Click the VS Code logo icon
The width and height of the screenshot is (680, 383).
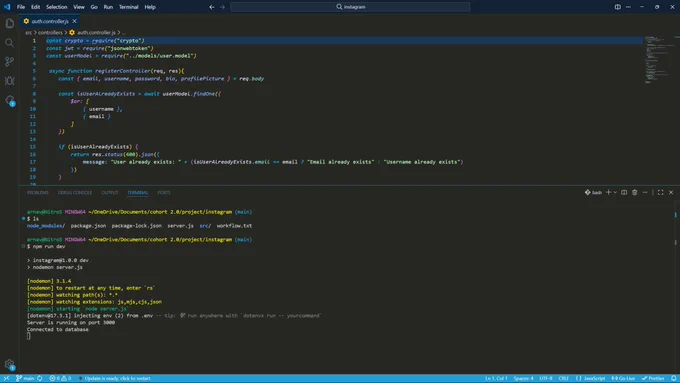[x=7, y=7]
